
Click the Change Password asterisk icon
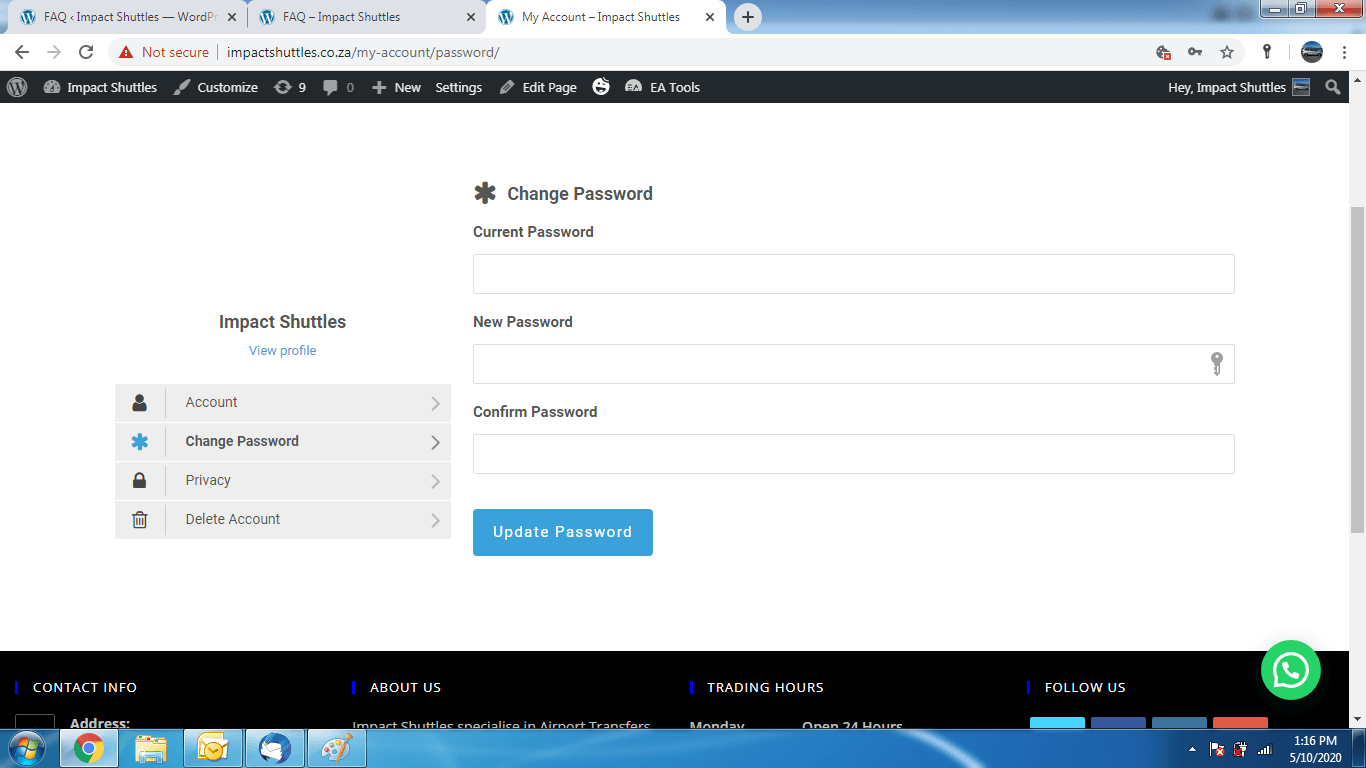pyautogui.click(x=139, y=441)
